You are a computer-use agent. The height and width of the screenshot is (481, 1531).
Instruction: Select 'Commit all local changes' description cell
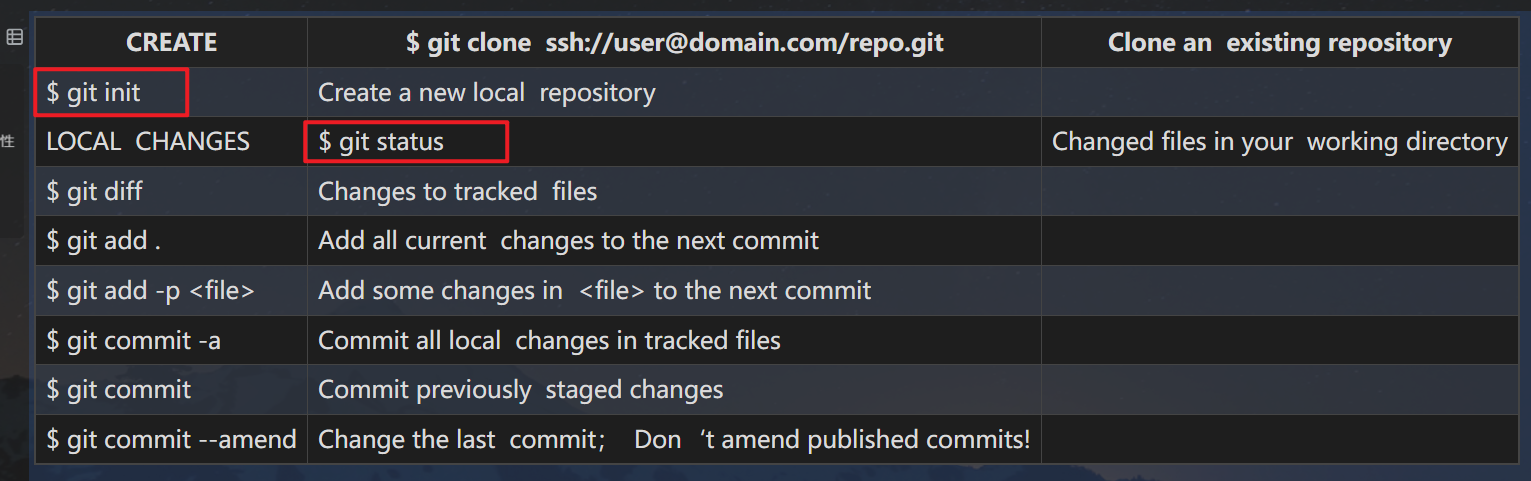click(x=549, y=341)
